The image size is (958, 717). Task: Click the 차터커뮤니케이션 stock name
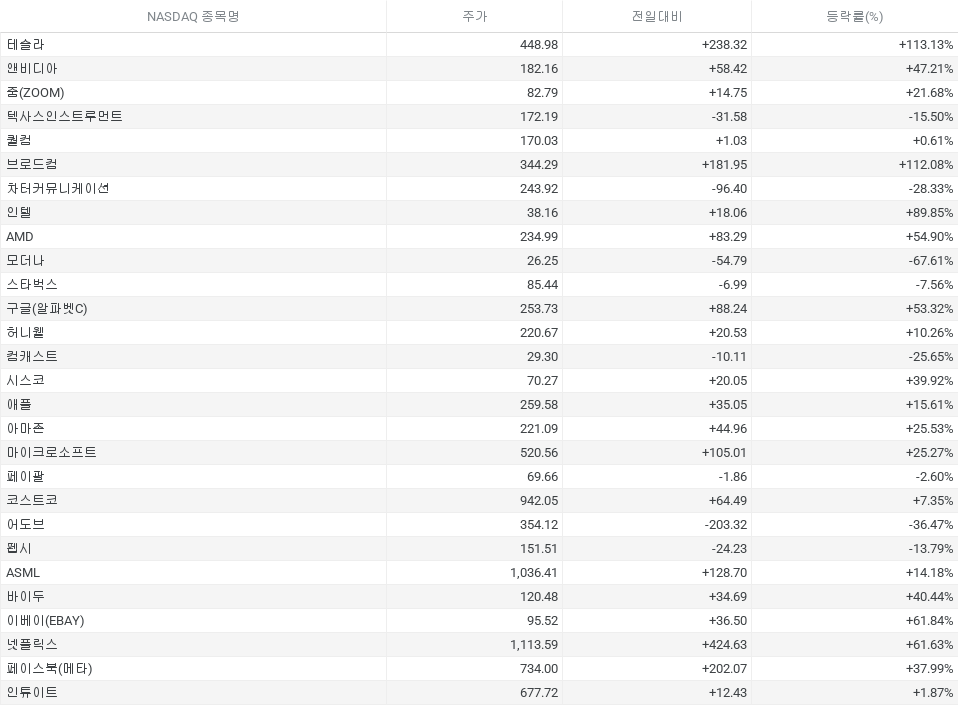(58, 189)
